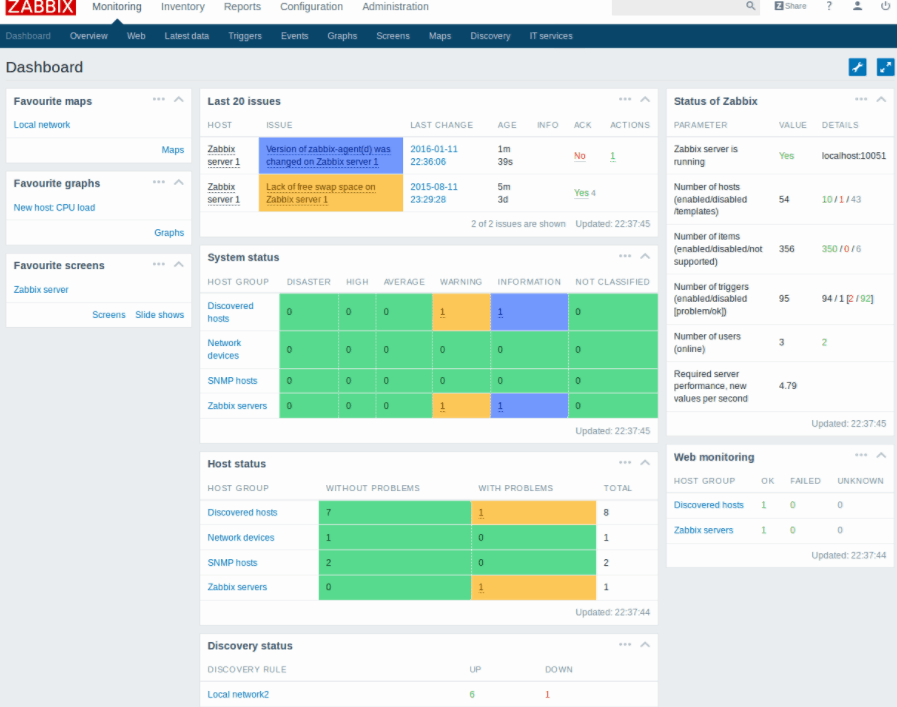Collapse the Web monitoring widget
Screen dimensions: 897x707
pos(881,455)
